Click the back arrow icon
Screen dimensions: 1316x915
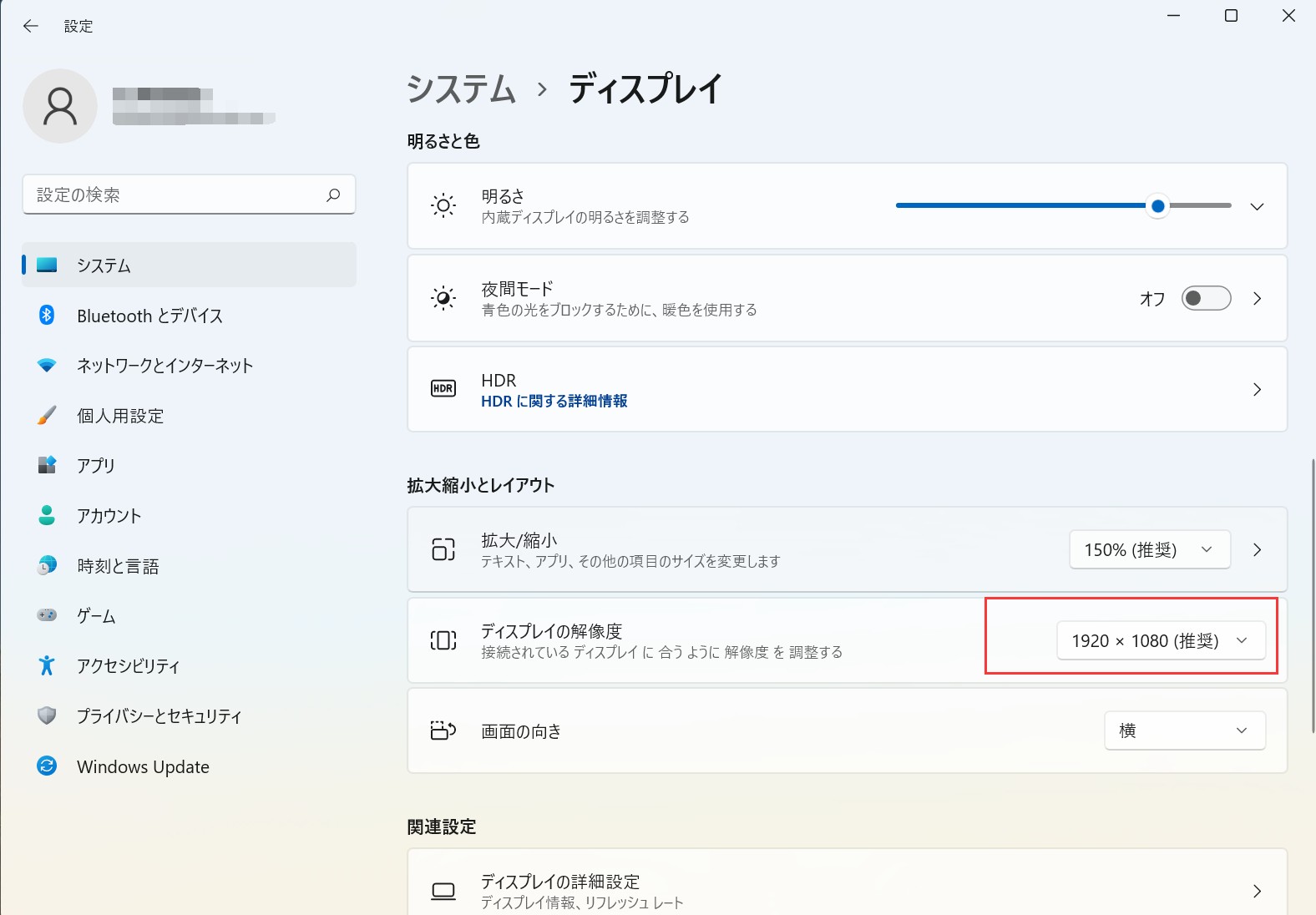tap(31, 26)
